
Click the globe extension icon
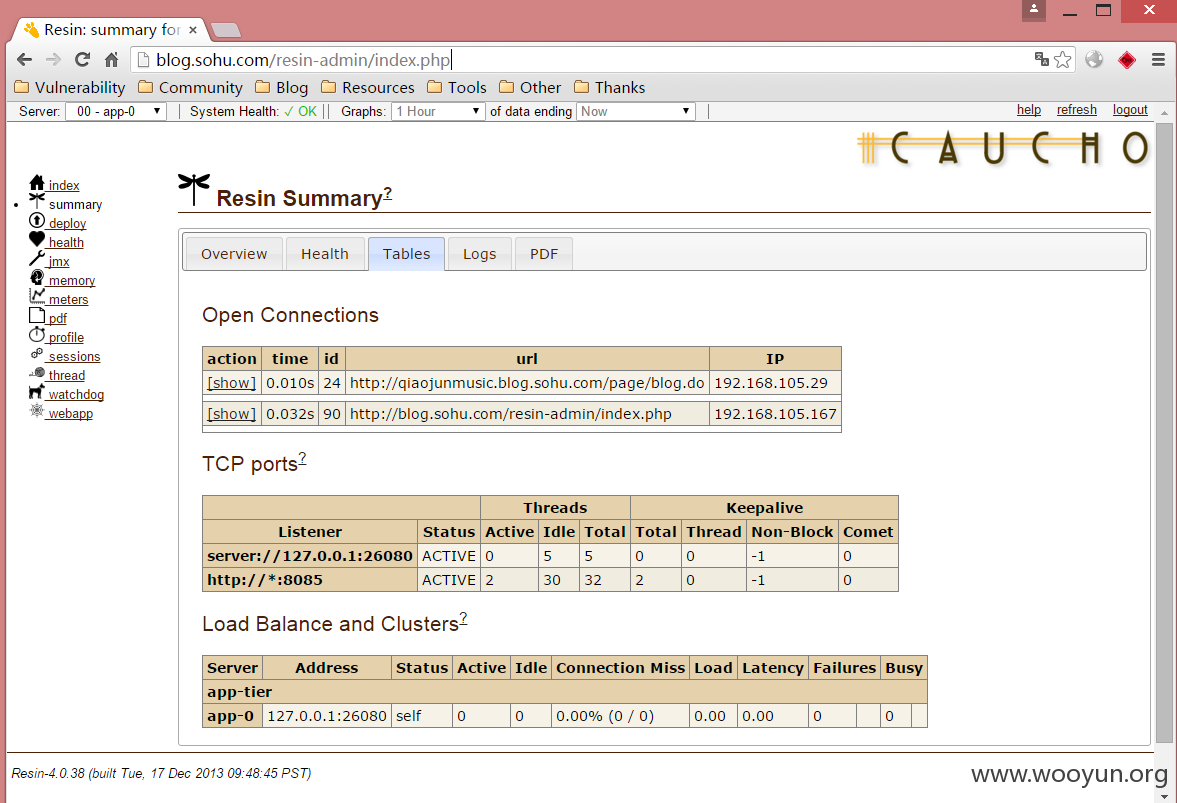[1094, 59]
